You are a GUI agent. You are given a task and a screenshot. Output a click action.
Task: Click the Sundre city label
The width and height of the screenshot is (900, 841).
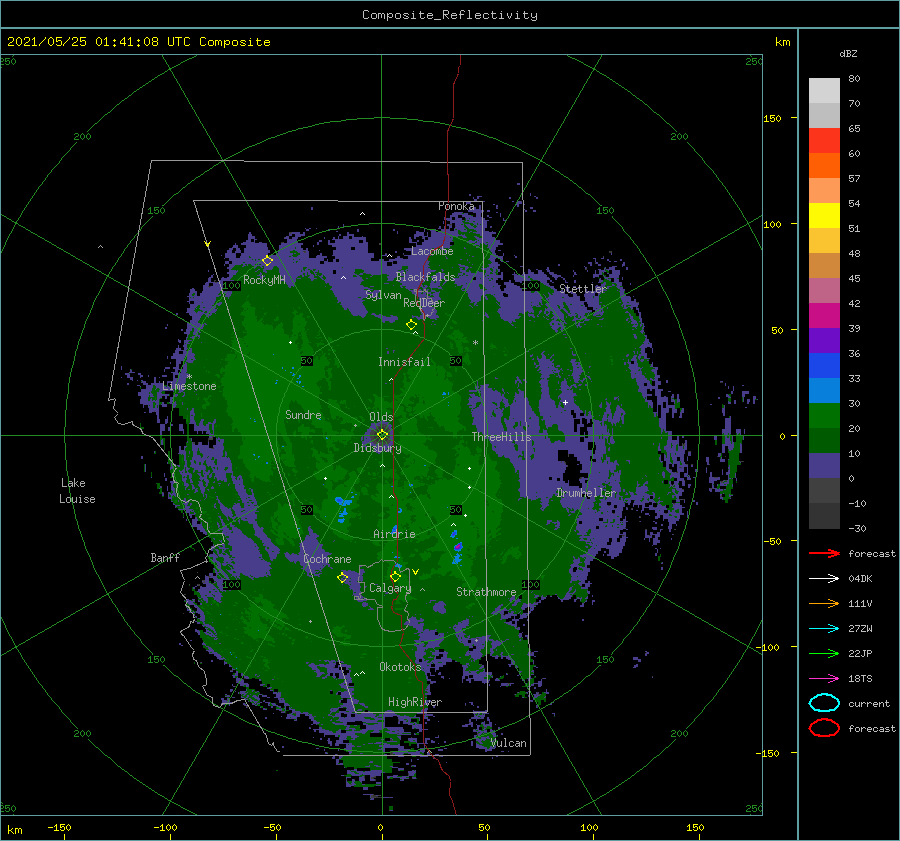click(x=303, y=414)
